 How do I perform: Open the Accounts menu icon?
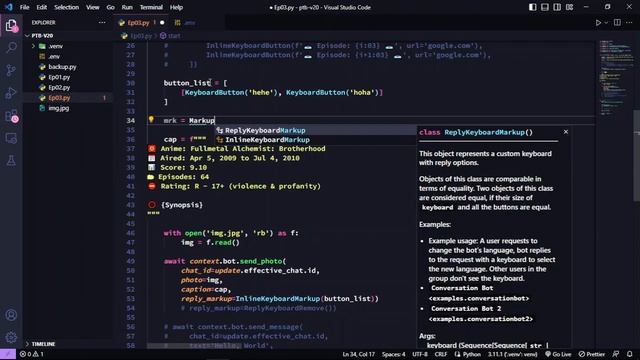coord(11,315)
